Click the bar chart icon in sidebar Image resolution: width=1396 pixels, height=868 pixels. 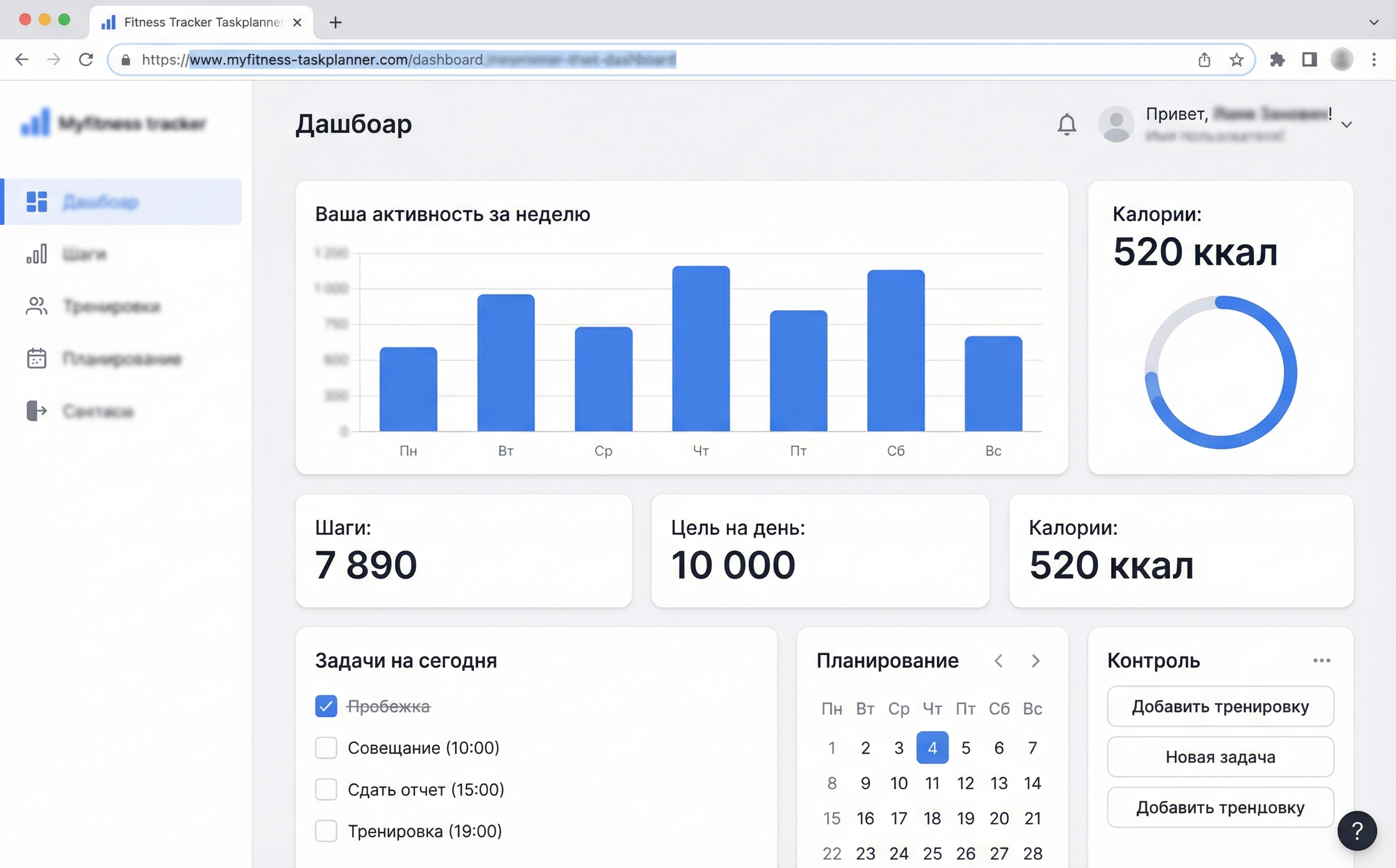(37, 254)
